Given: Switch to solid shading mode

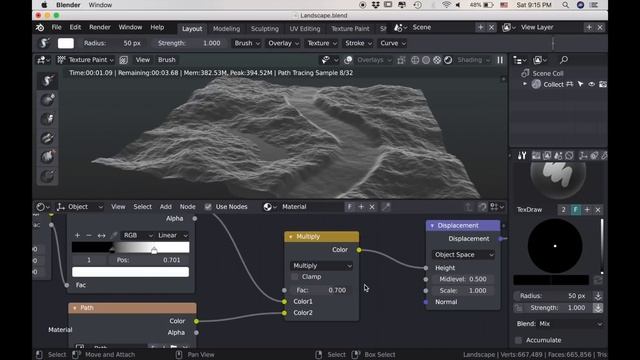Looking at the screenshot, I should click(x=426, y=60).
